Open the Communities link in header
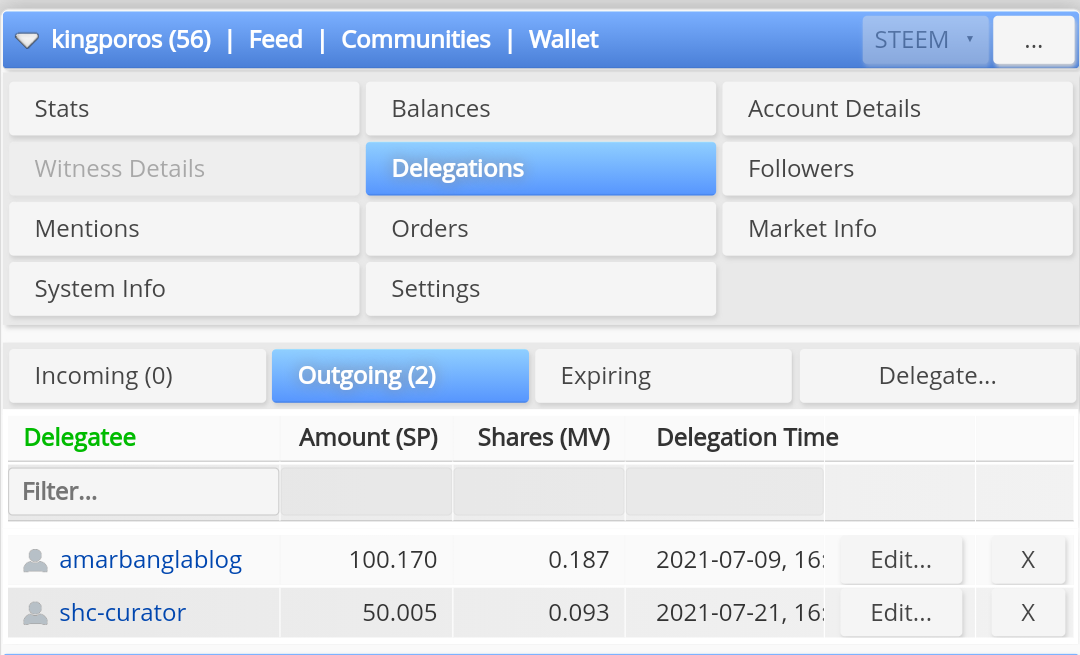This screenshot has height=655, width=1080. 416,39
